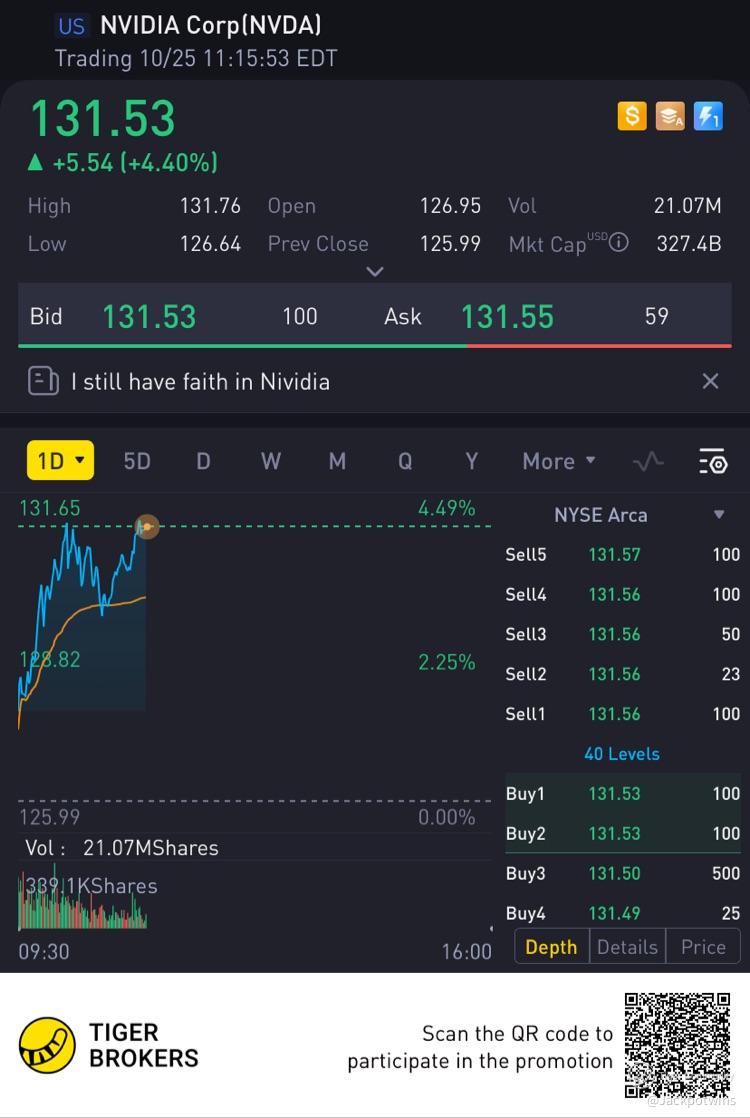Tap the note icon beside the comment
Viewport: 750px width, 1118px height.
tap(43, 381)
